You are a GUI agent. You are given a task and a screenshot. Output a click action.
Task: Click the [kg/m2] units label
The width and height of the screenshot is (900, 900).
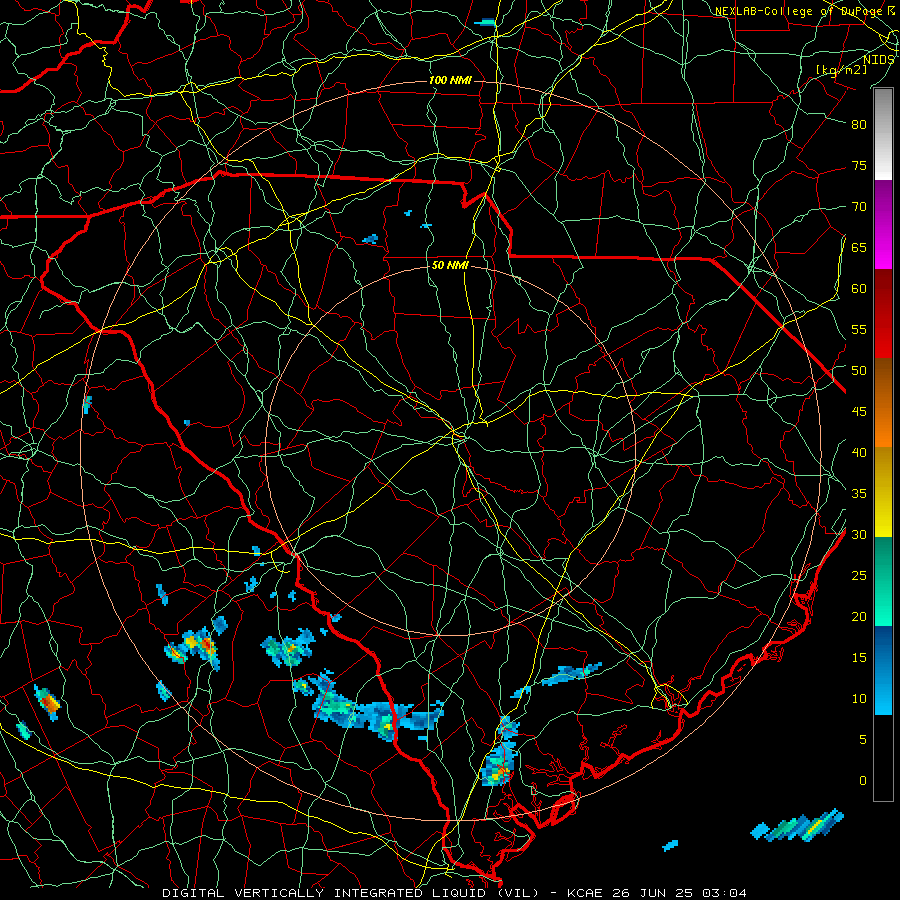(841, 70)
